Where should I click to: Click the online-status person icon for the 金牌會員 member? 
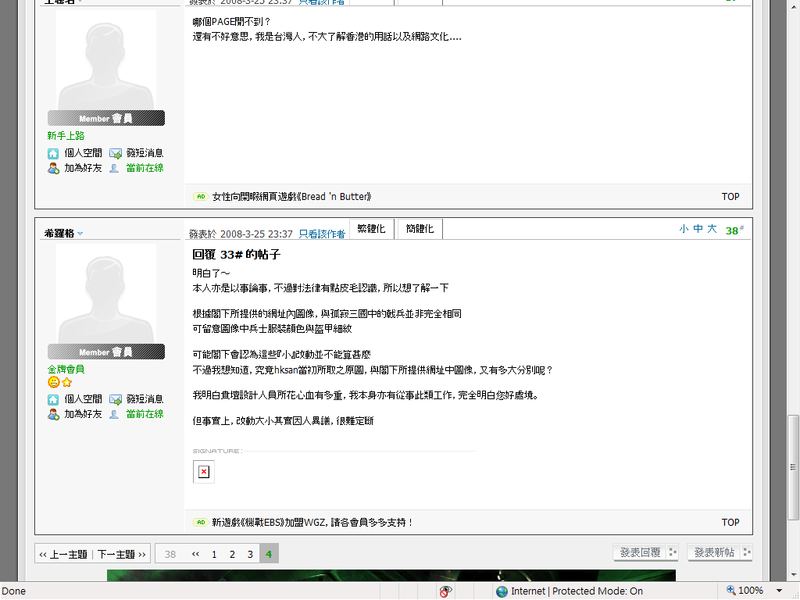click(114, 414)
